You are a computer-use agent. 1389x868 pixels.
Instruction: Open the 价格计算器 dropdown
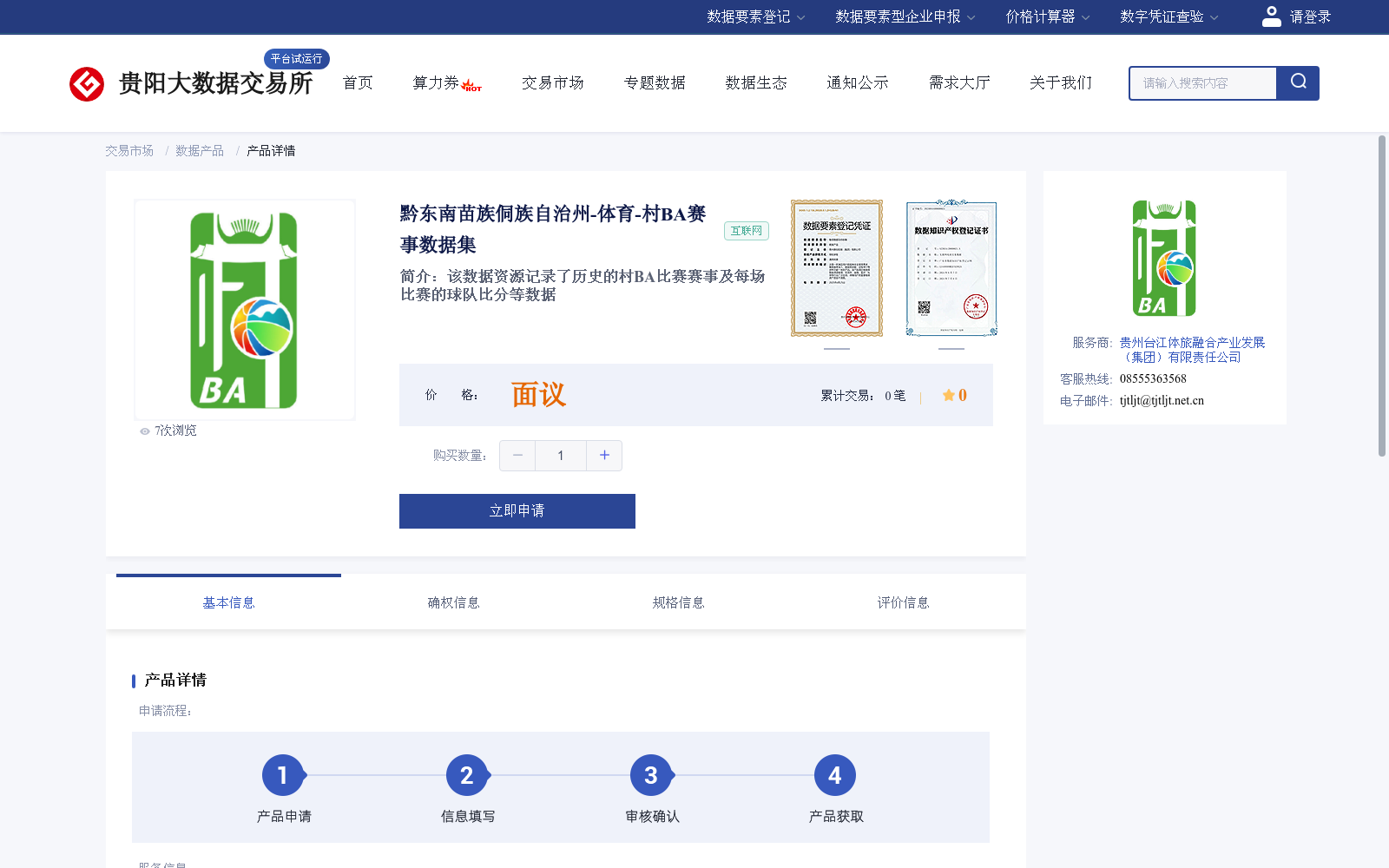[1048, 16]
